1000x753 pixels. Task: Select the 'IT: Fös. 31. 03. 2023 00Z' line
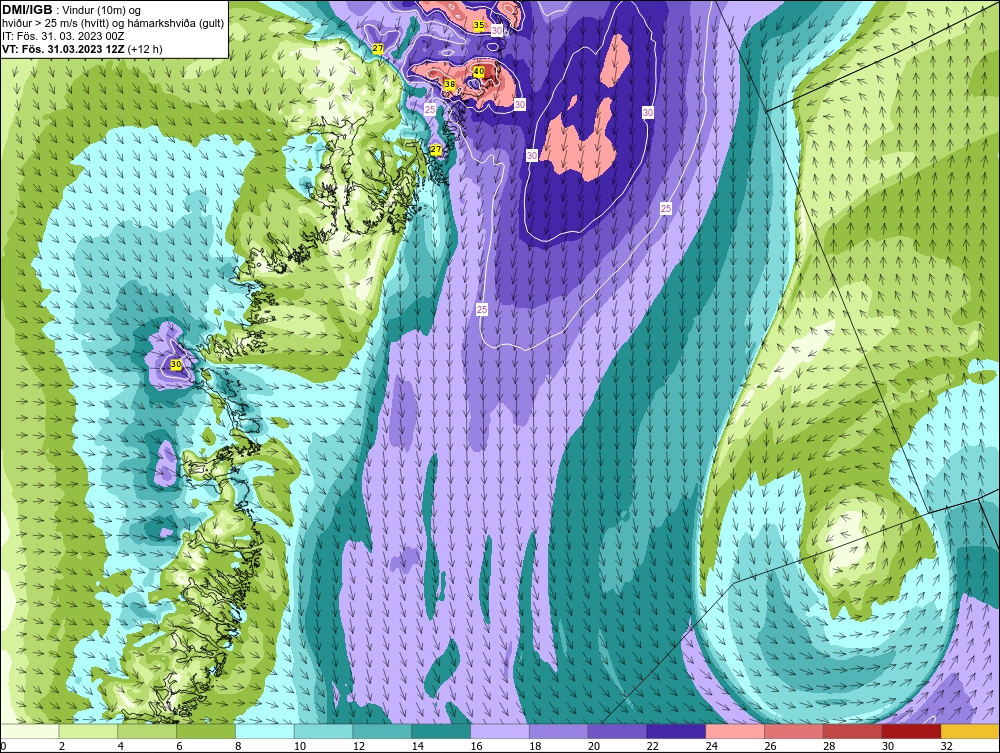(x=64, y=36)
